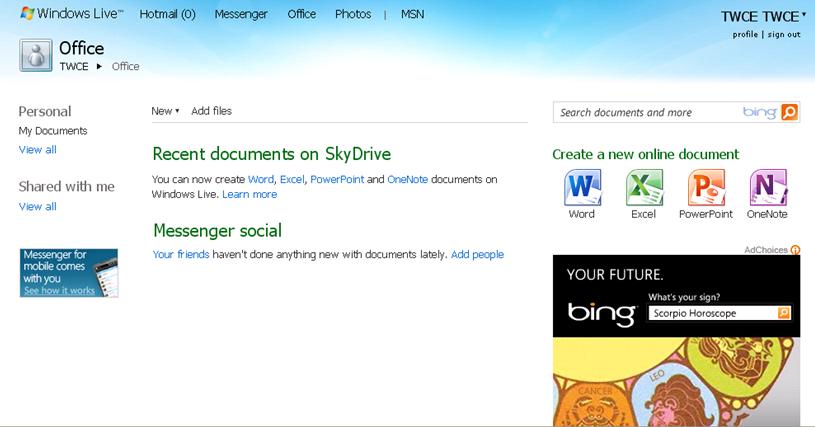Select Office in top navigation
This screenshot has width=815, height=427.
pyautogui.click(x=301, y=15)
